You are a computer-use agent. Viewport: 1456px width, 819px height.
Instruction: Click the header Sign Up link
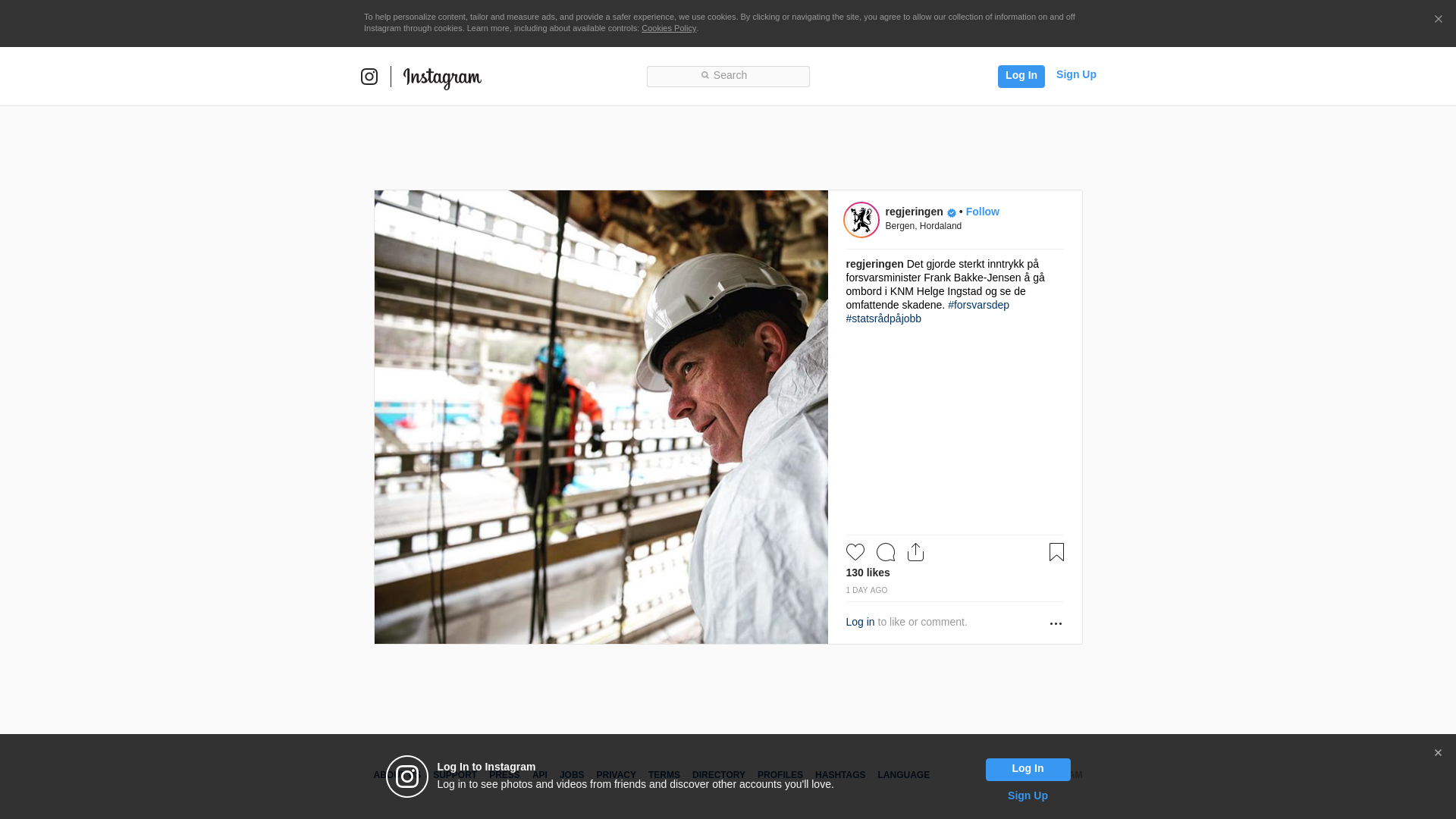[1076, 74]
